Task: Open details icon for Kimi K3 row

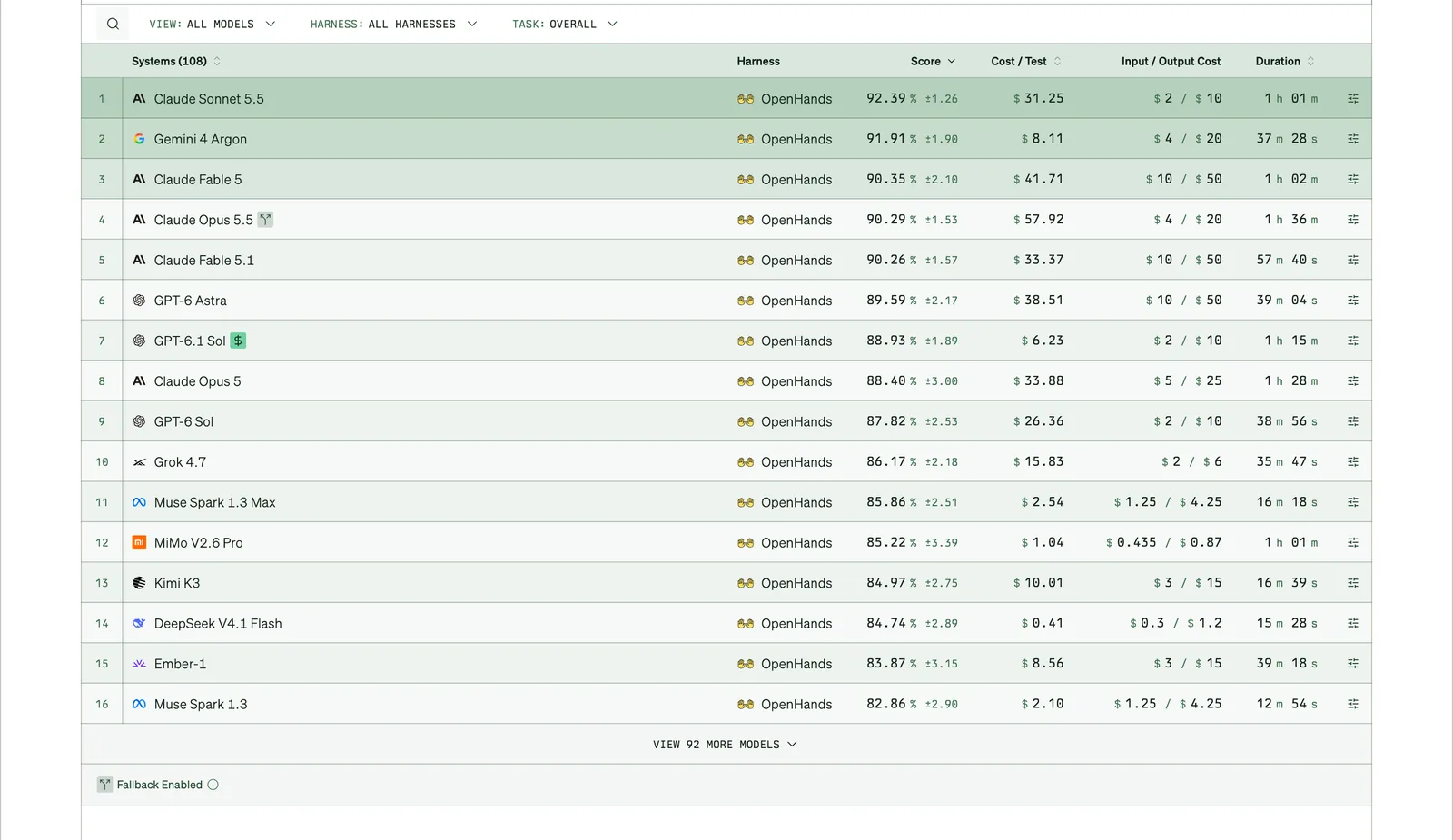Action: [1353, 583]
